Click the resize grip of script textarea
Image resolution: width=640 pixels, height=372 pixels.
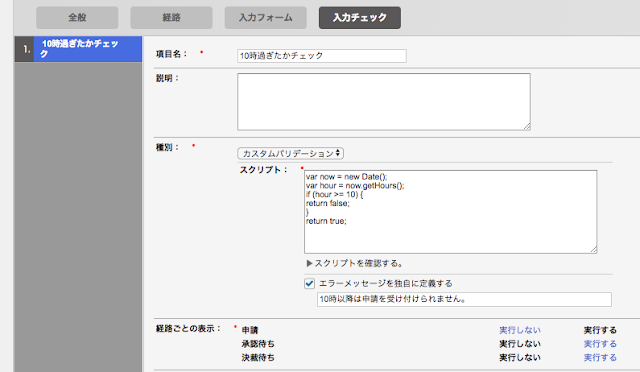click(x=593, y=249)
